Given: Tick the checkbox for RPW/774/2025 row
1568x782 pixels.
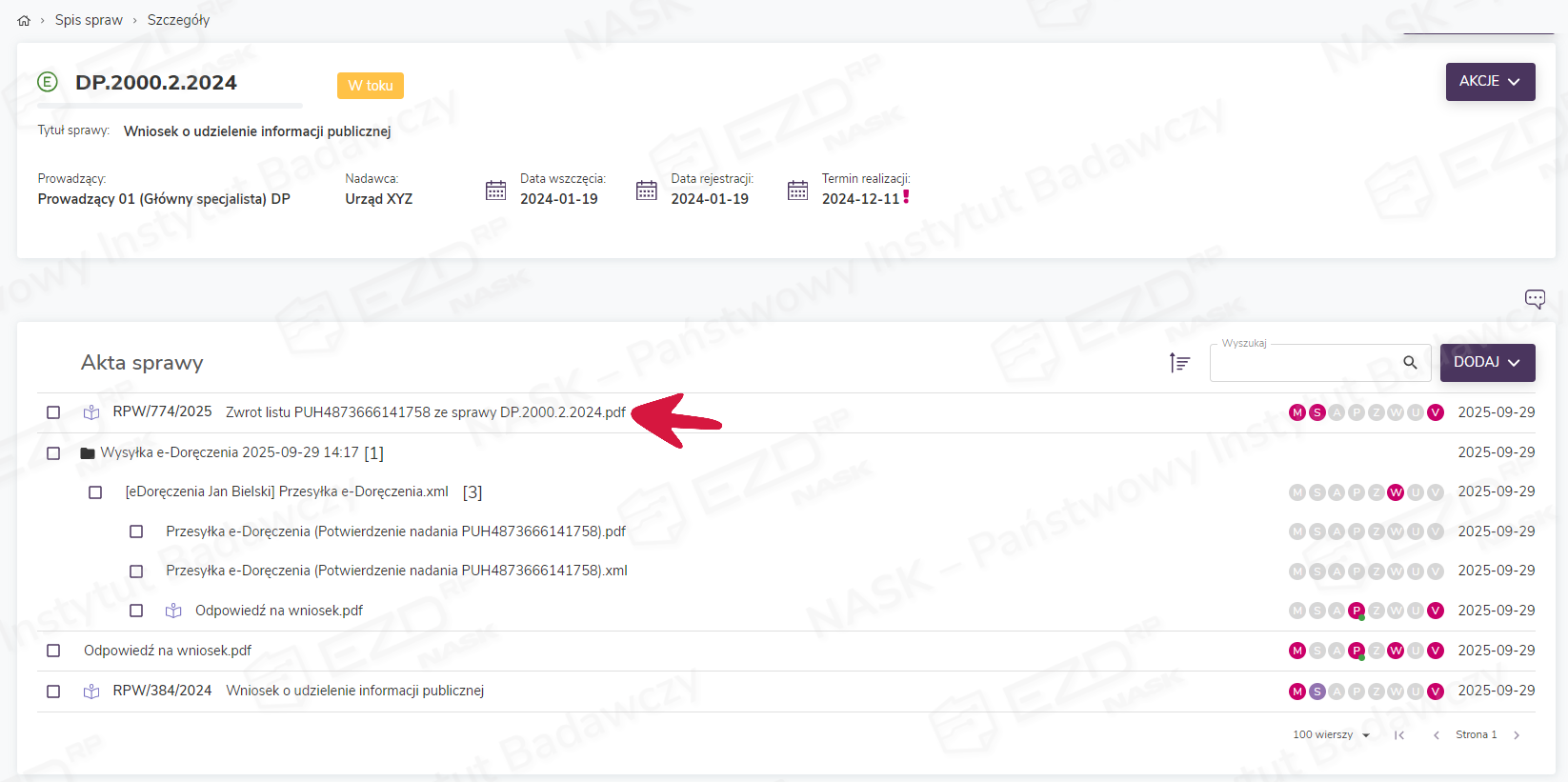Looking at the screenshot, I should point(53,412).
